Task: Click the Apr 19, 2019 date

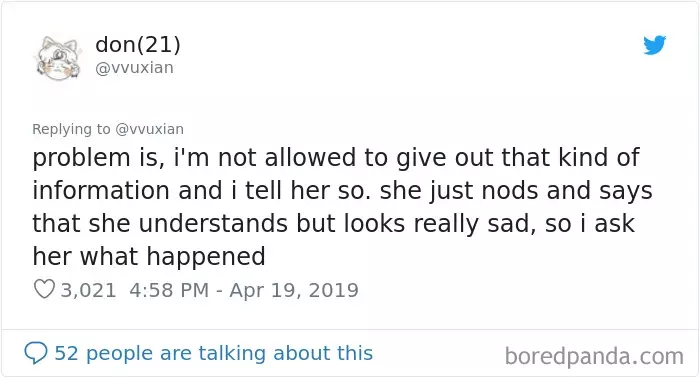Action: pos(294,290)
